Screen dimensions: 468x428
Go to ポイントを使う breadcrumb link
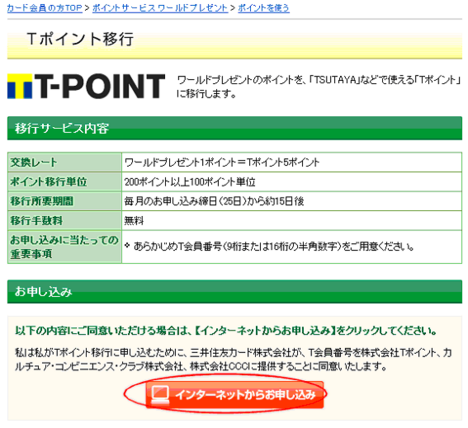(264, 8)
